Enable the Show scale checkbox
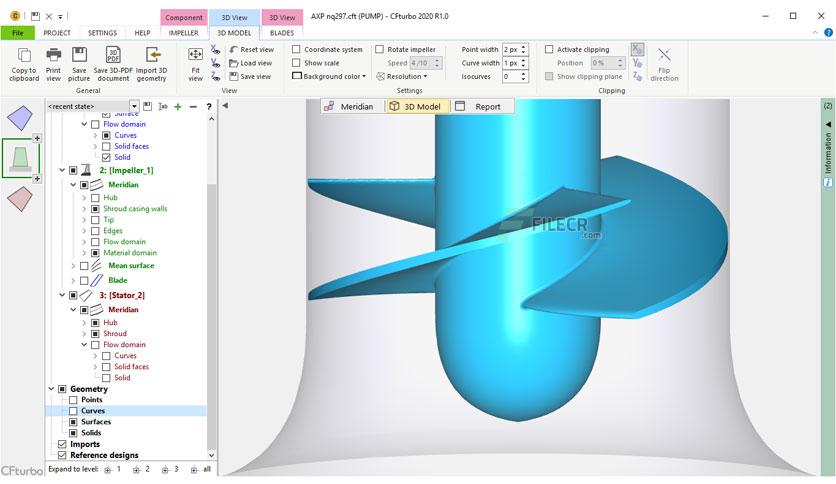 click(296, 62)
